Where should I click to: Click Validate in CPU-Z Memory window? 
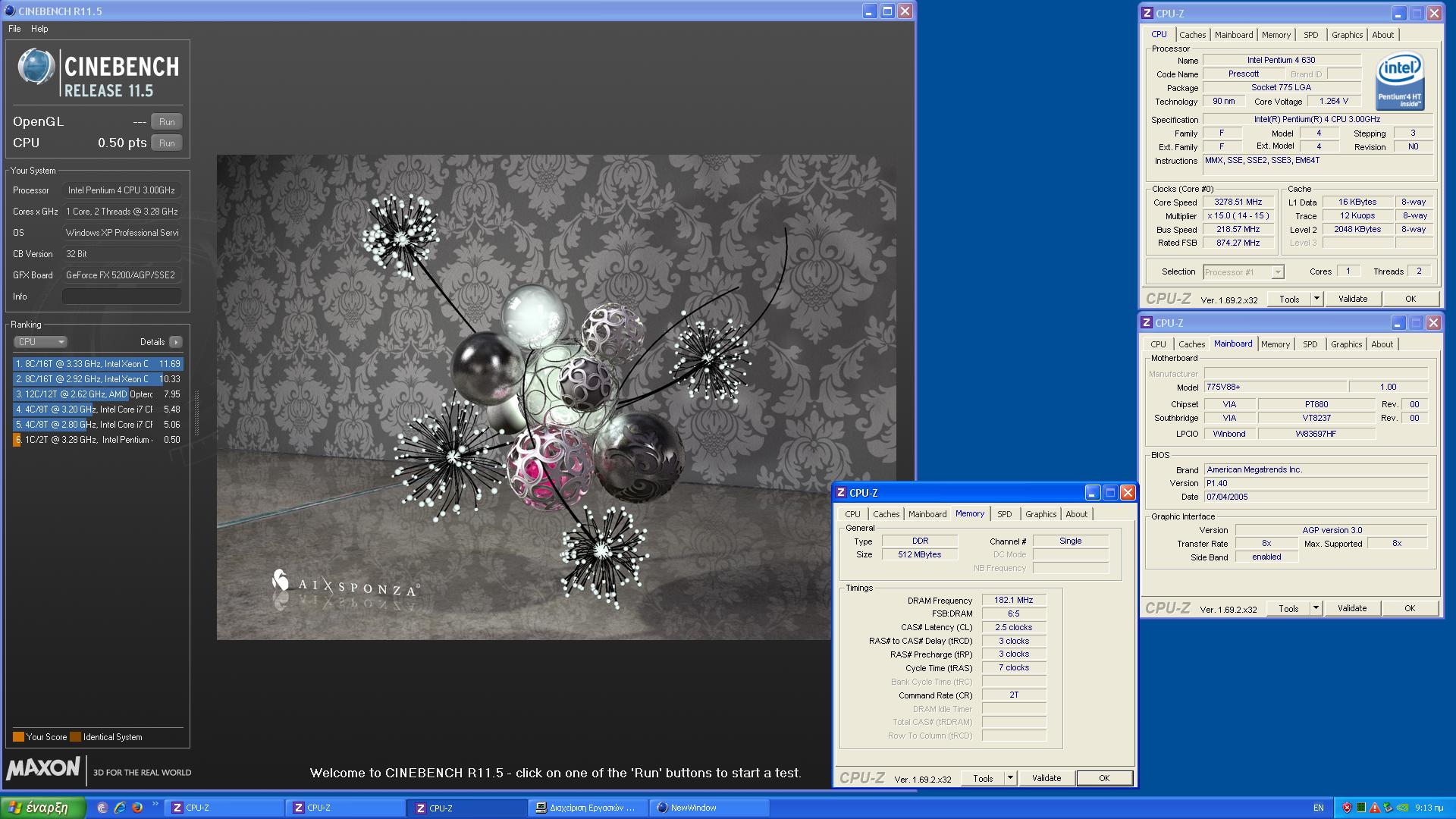1046,778
